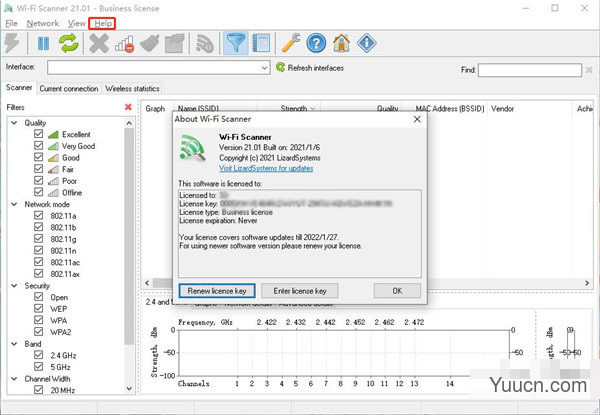Uncheck the 2.4 GHz band filter
The height and width of the screenshot is (415, 600).
coord(38,355)
